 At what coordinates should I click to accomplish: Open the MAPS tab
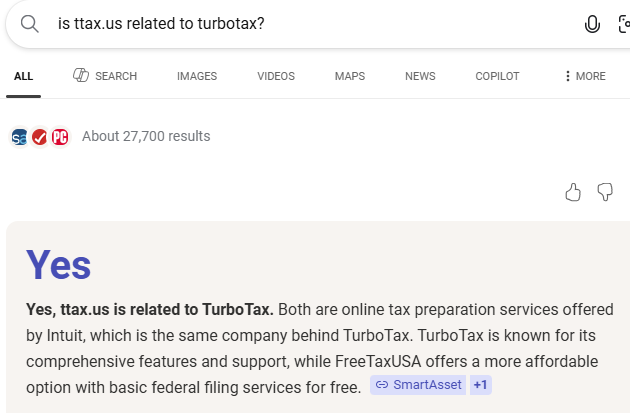350,76
